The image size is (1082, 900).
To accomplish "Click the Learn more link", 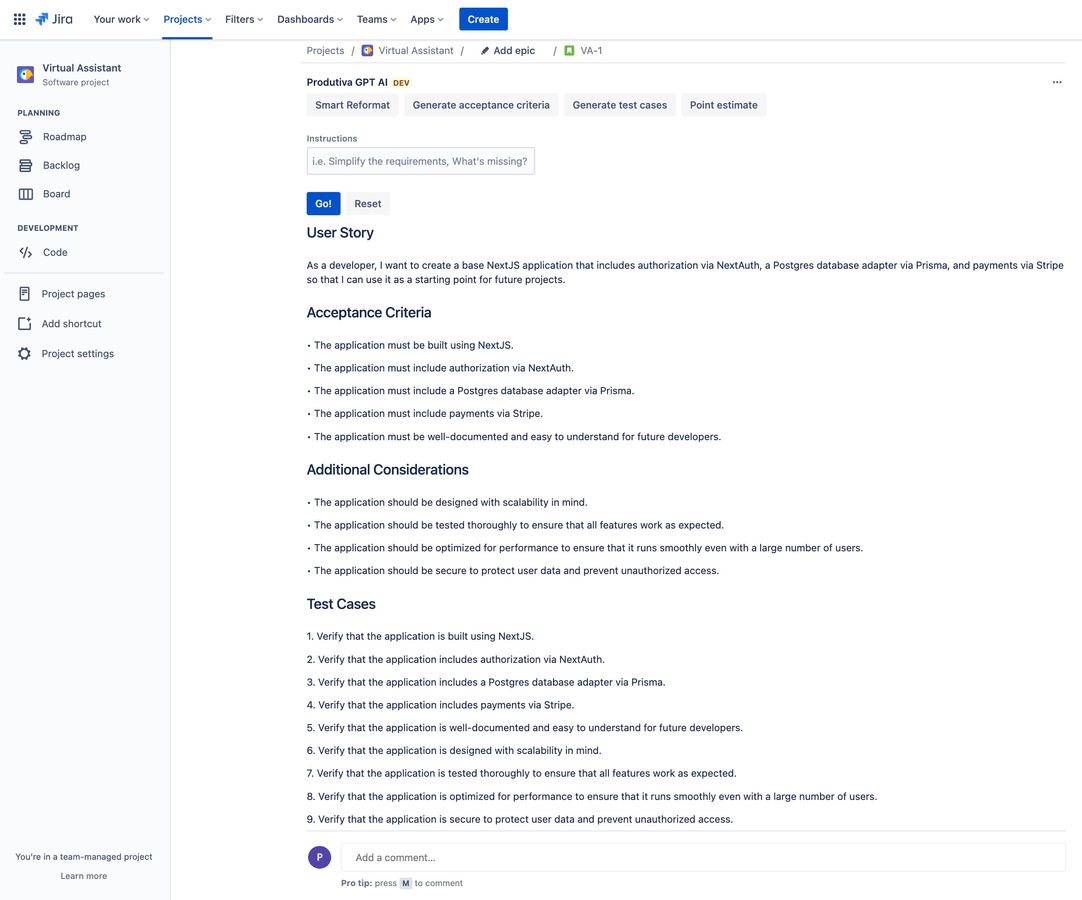I will [x=83, y=876].
